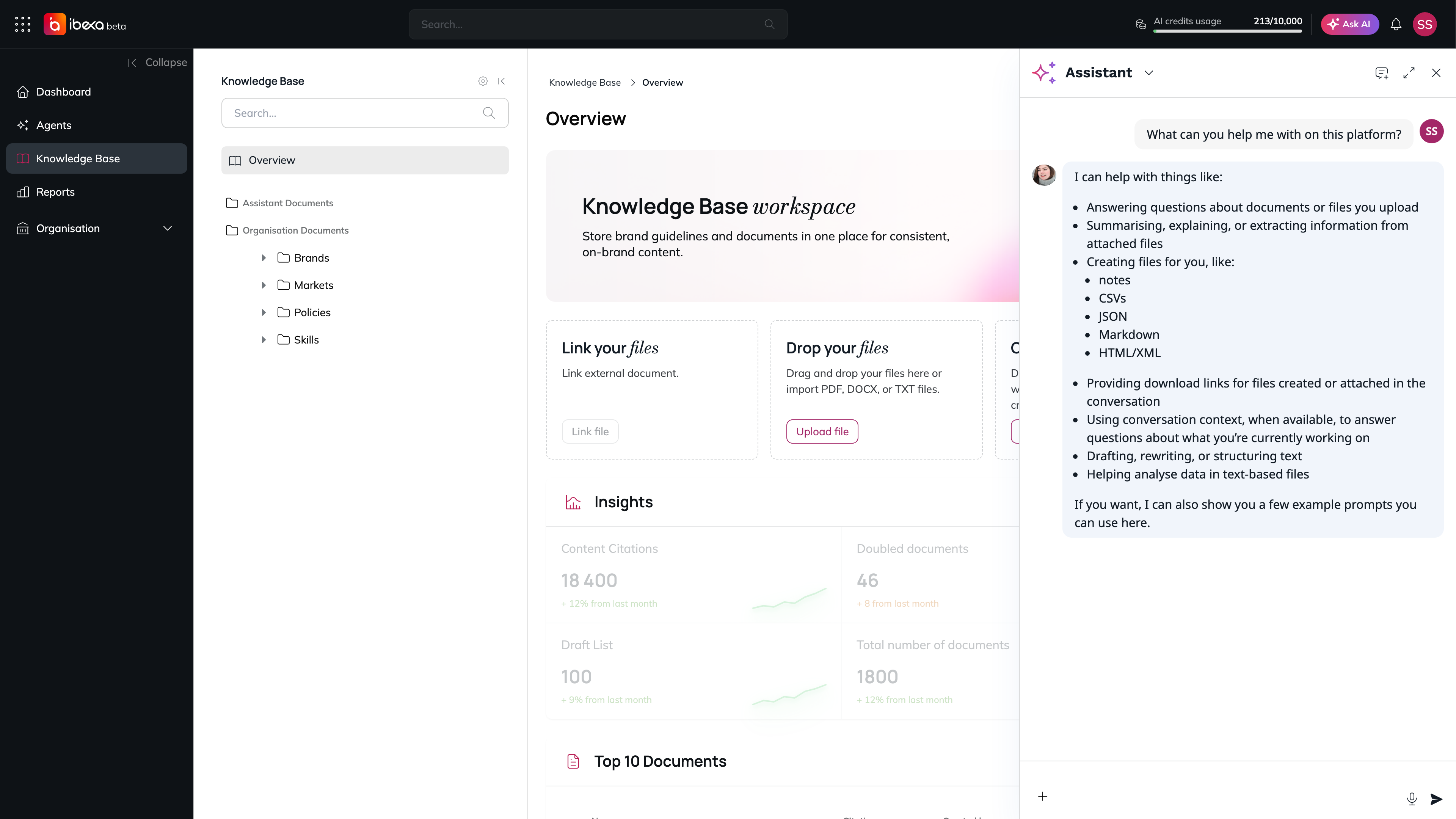Select Overview in Knowledge Base tree
Viewport: 1456px width, 819px height.
click(364, 160)
